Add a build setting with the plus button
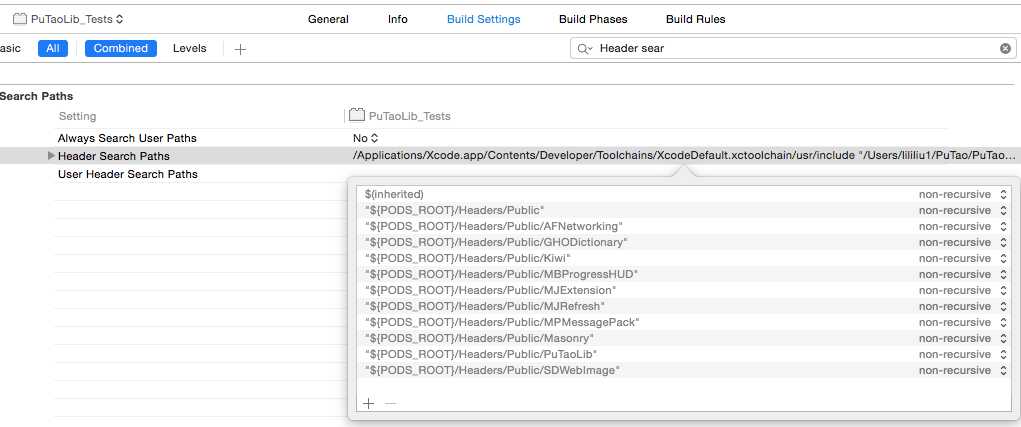The height and width of the screenshot is (427, 1021). pyautogui.click(x=240, y=49)
